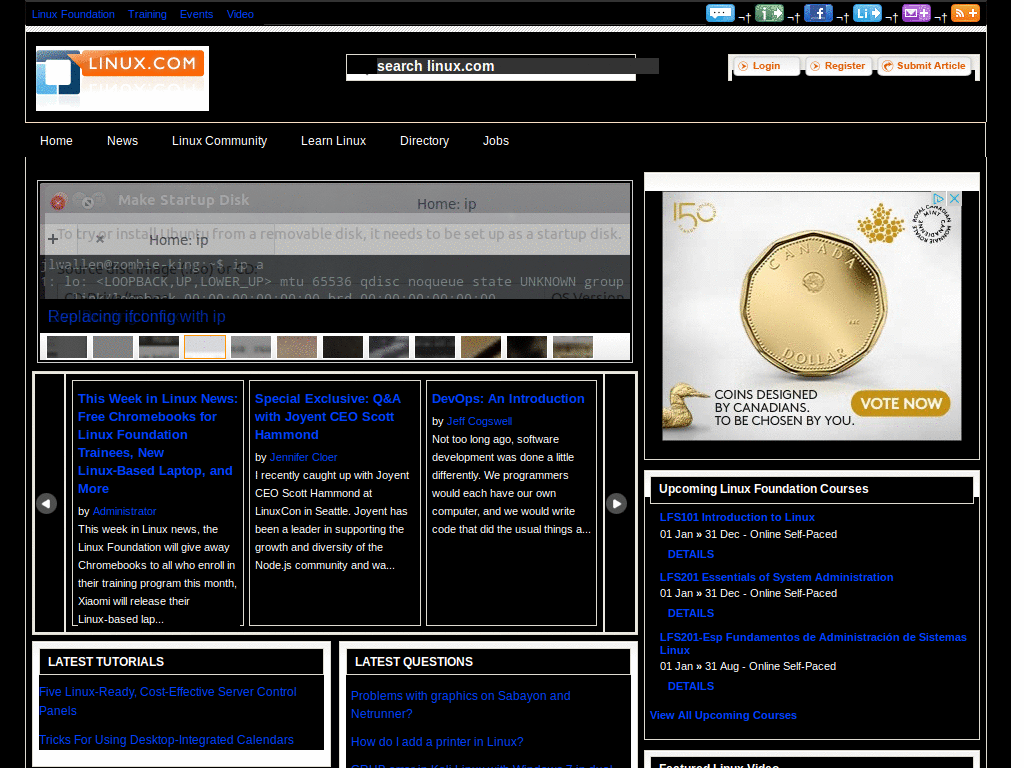Open LFS101 Introduction to Linux course
This screenshot has width=1024, height=768.
click(x=737, y=517)
